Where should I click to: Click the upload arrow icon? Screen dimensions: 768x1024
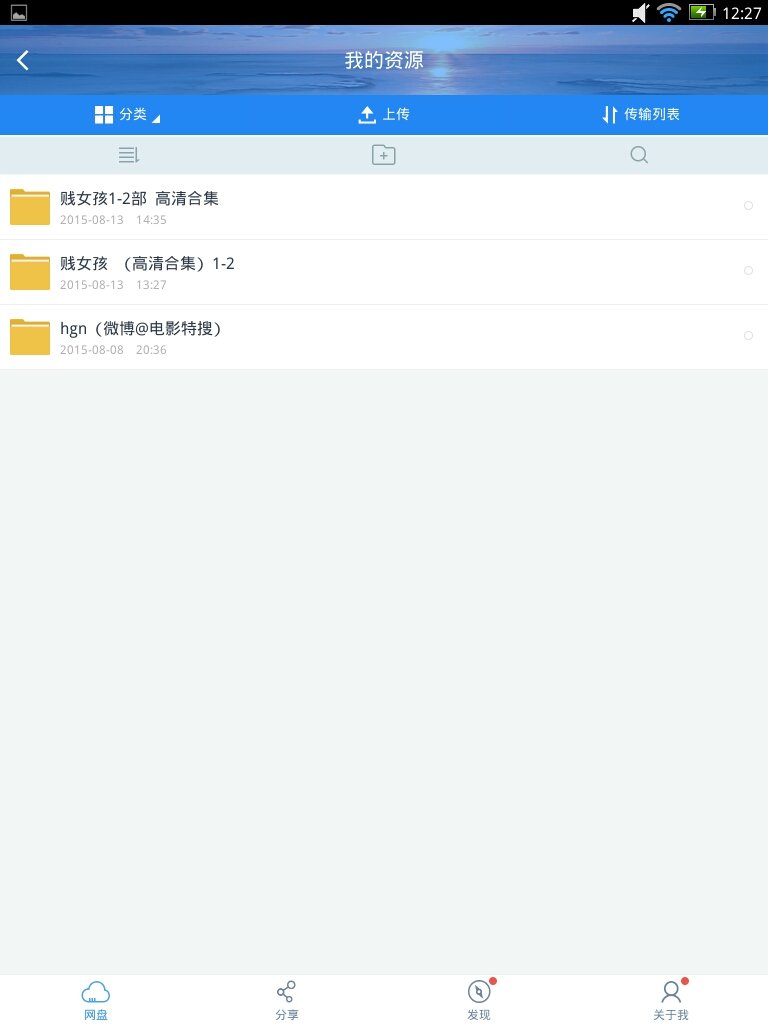point(367,115)
